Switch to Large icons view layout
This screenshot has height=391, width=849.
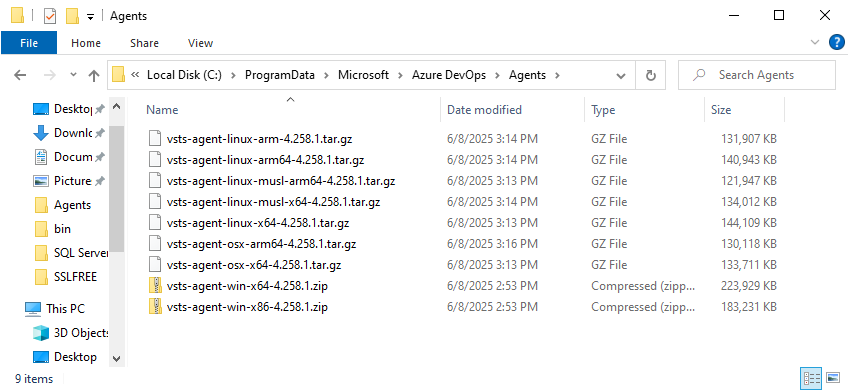pyautogui.click(x=833, y=378)
